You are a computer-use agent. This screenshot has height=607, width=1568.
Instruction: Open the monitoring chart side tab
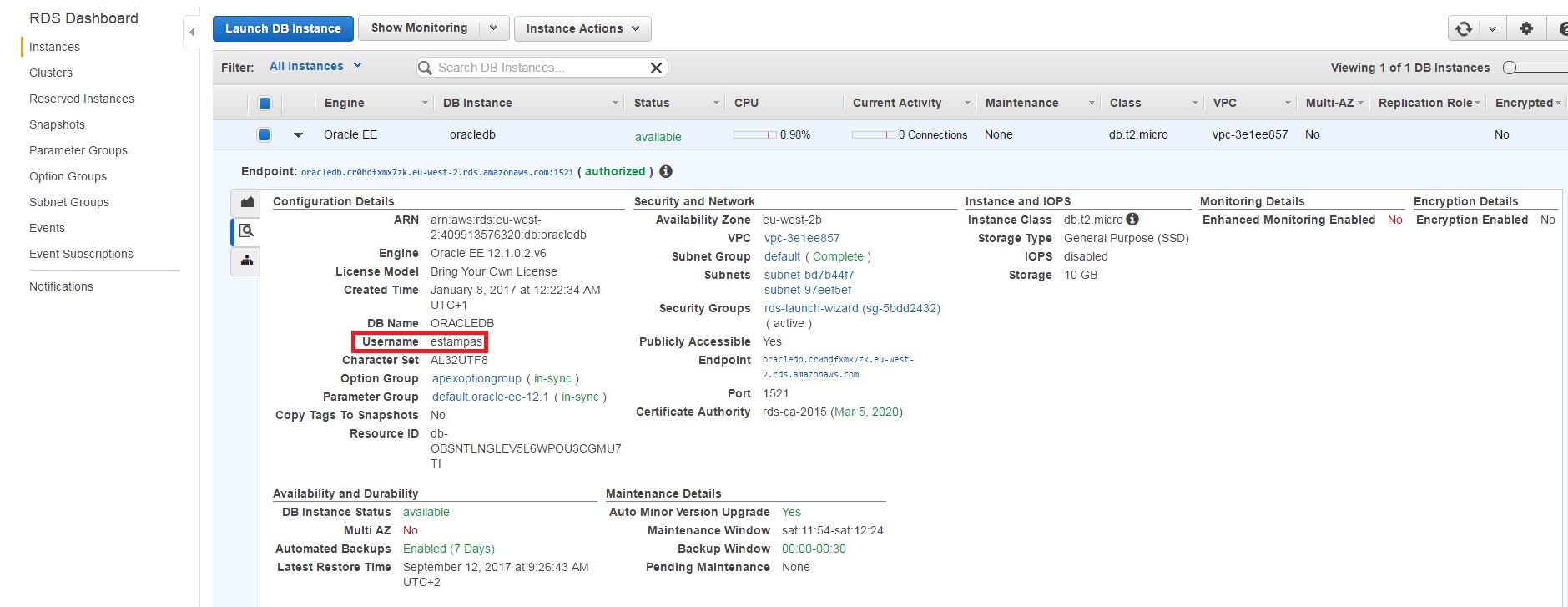[x=246, y=202]
